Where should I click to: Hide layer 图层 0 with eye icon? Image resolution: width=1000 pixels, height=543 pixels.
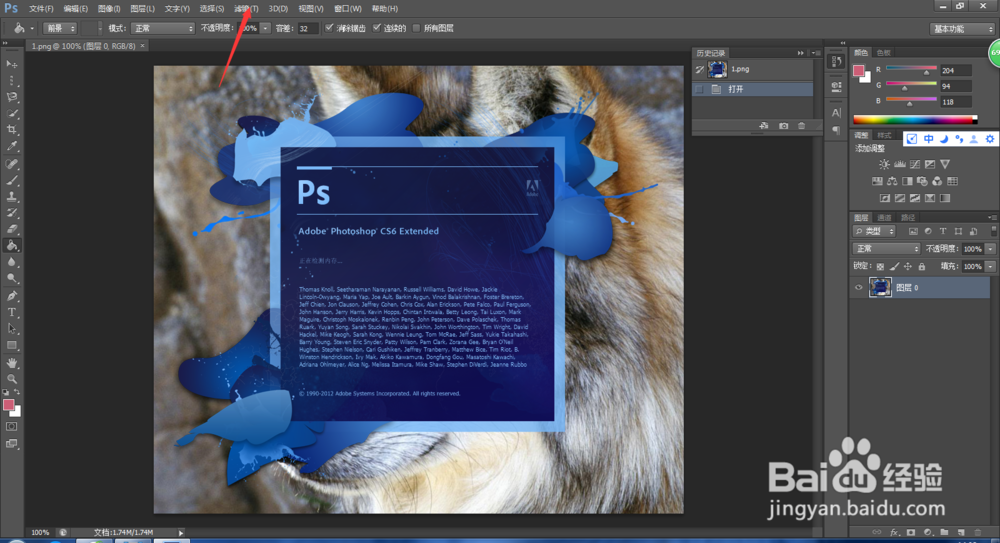(x=858, y=288)
